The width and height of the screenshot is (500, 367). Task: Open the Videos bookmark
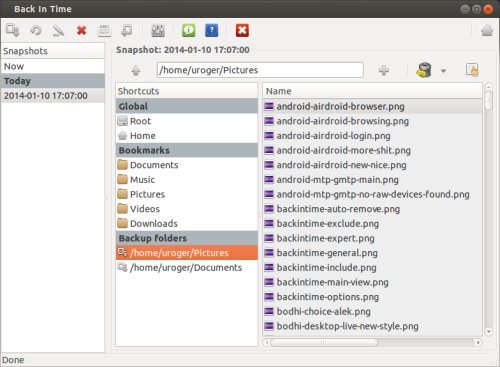pos(187,209)
